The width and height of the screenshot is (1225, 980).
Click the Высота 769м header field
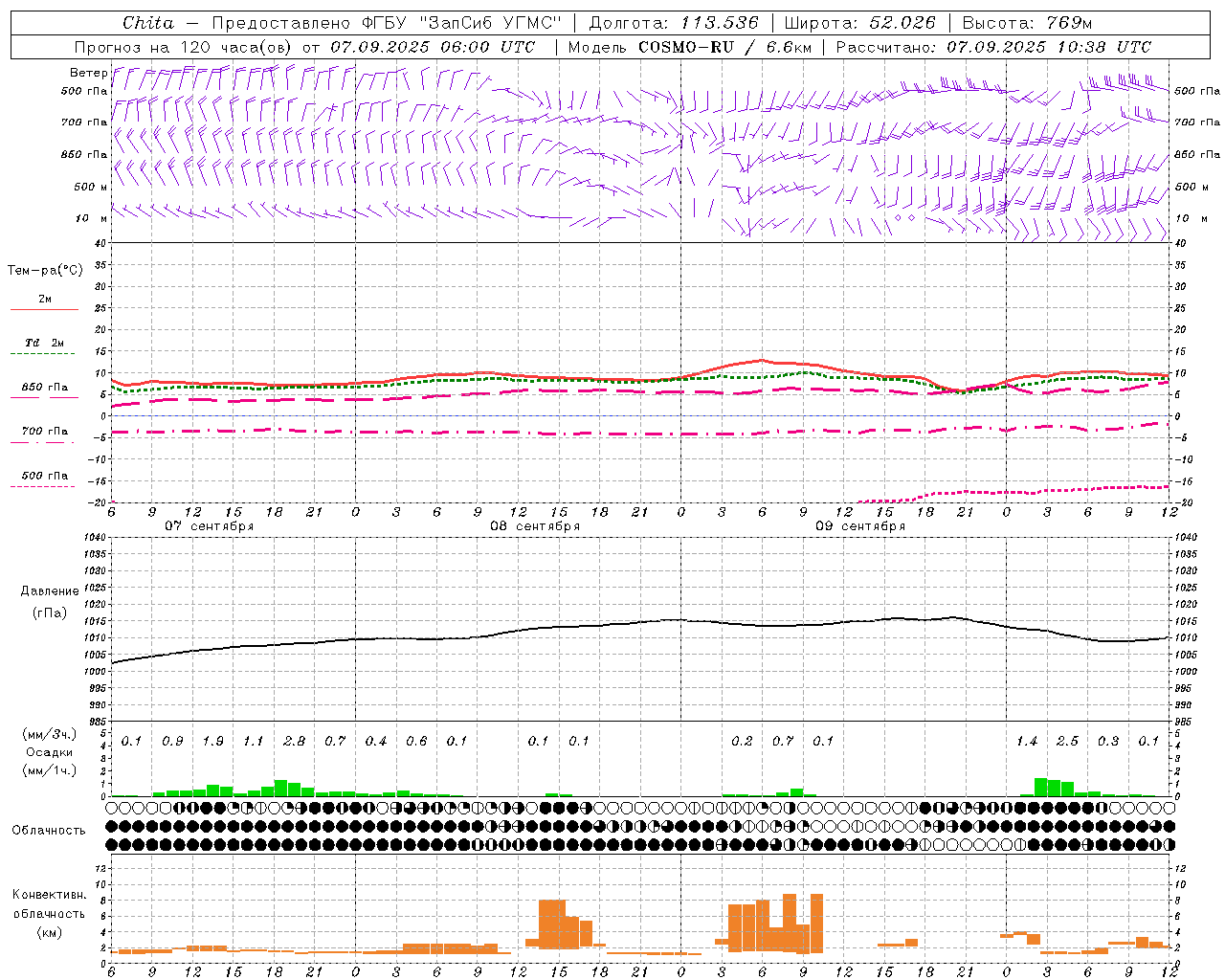pos(1027,23)
